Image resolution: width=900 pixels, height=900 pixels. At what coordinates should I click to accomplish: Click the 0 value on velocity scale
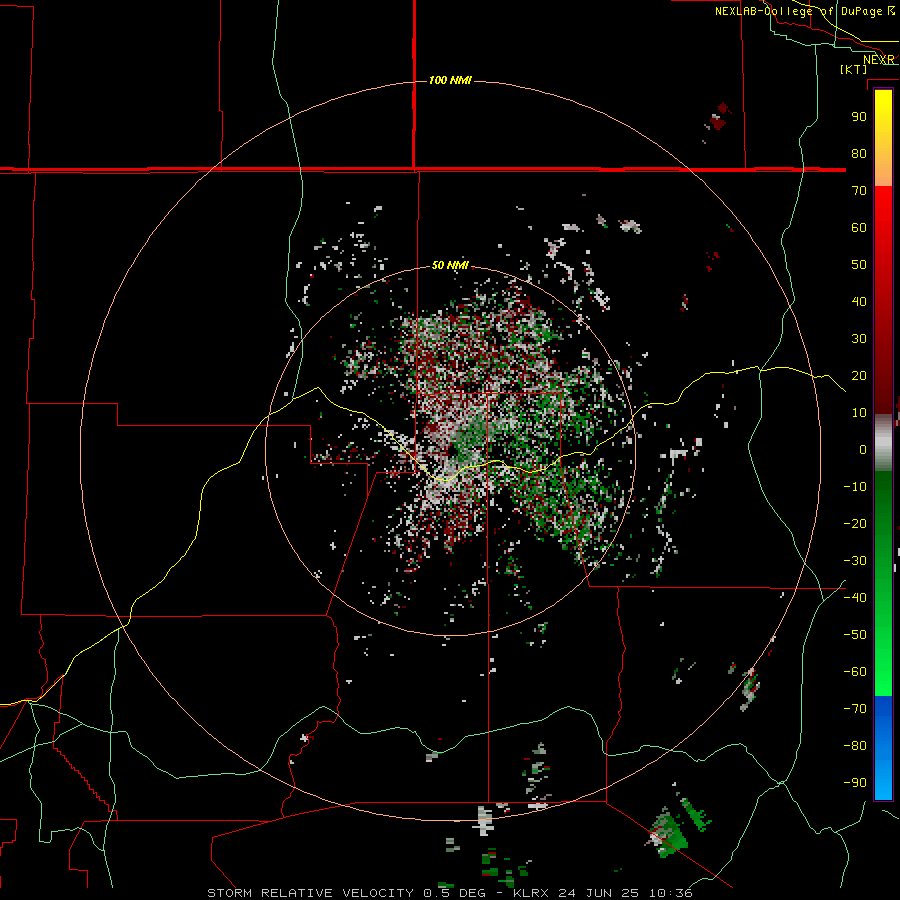(863, 449)
